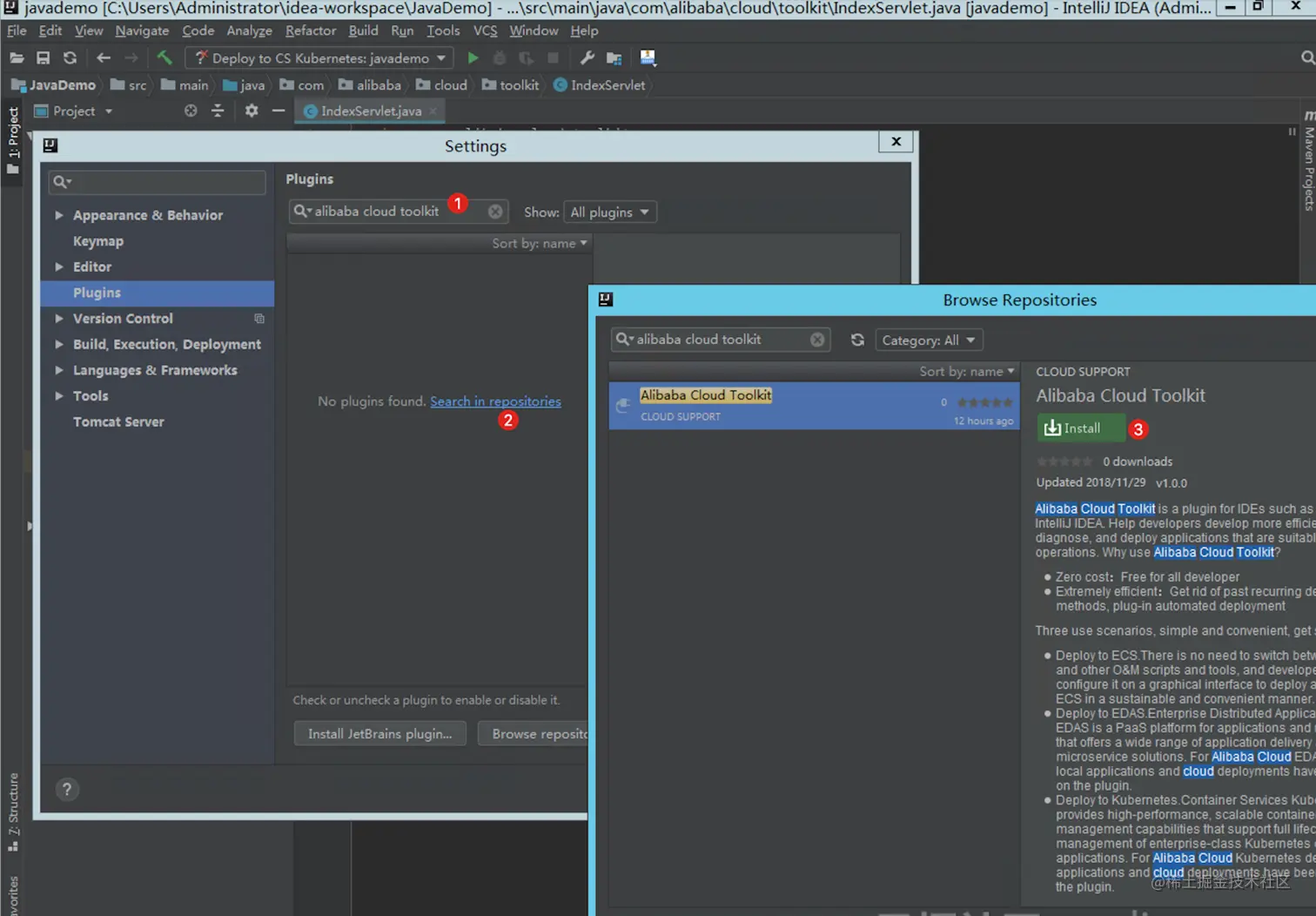
Task: Select Alibaba Cloud Toolkit in results list
Action: pyautogui.click(x=814, y=405)
